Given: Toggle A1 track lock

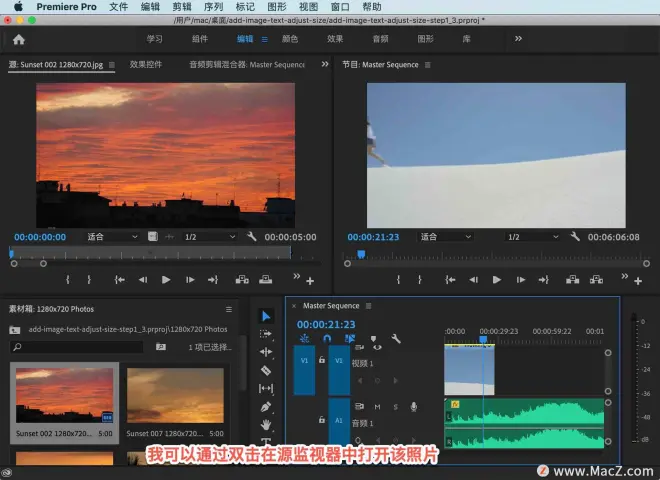Looking at the screenshot, I should click(322, 420).
